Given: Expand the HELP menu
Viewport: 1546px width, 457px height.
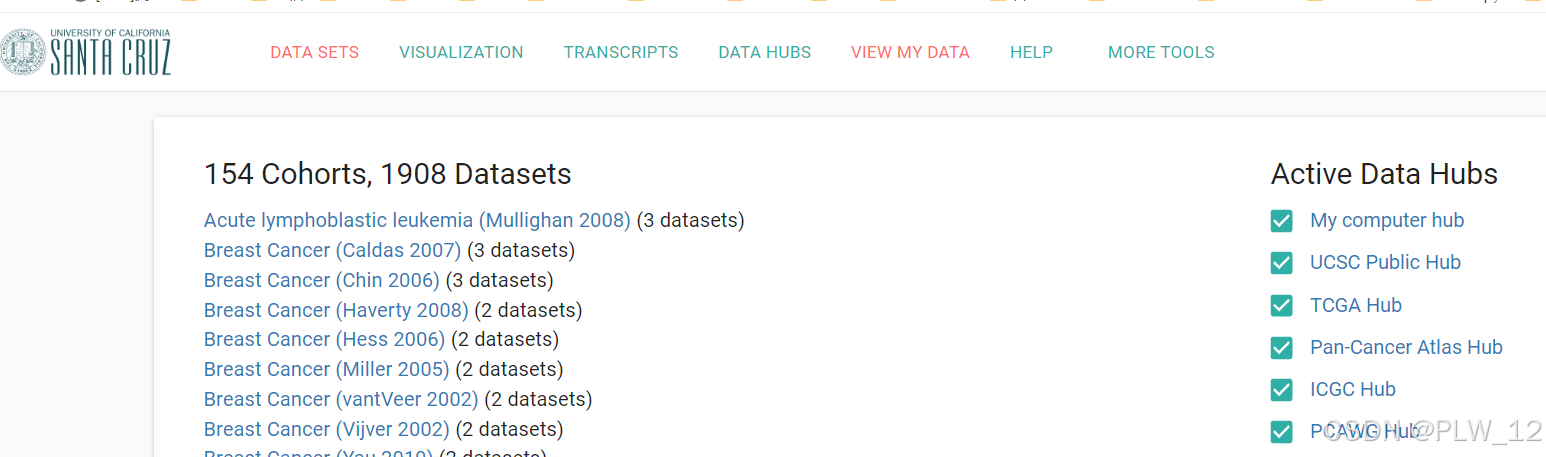Looking at the screenshot, I should pyautogui.click(x=1031, y=52).
